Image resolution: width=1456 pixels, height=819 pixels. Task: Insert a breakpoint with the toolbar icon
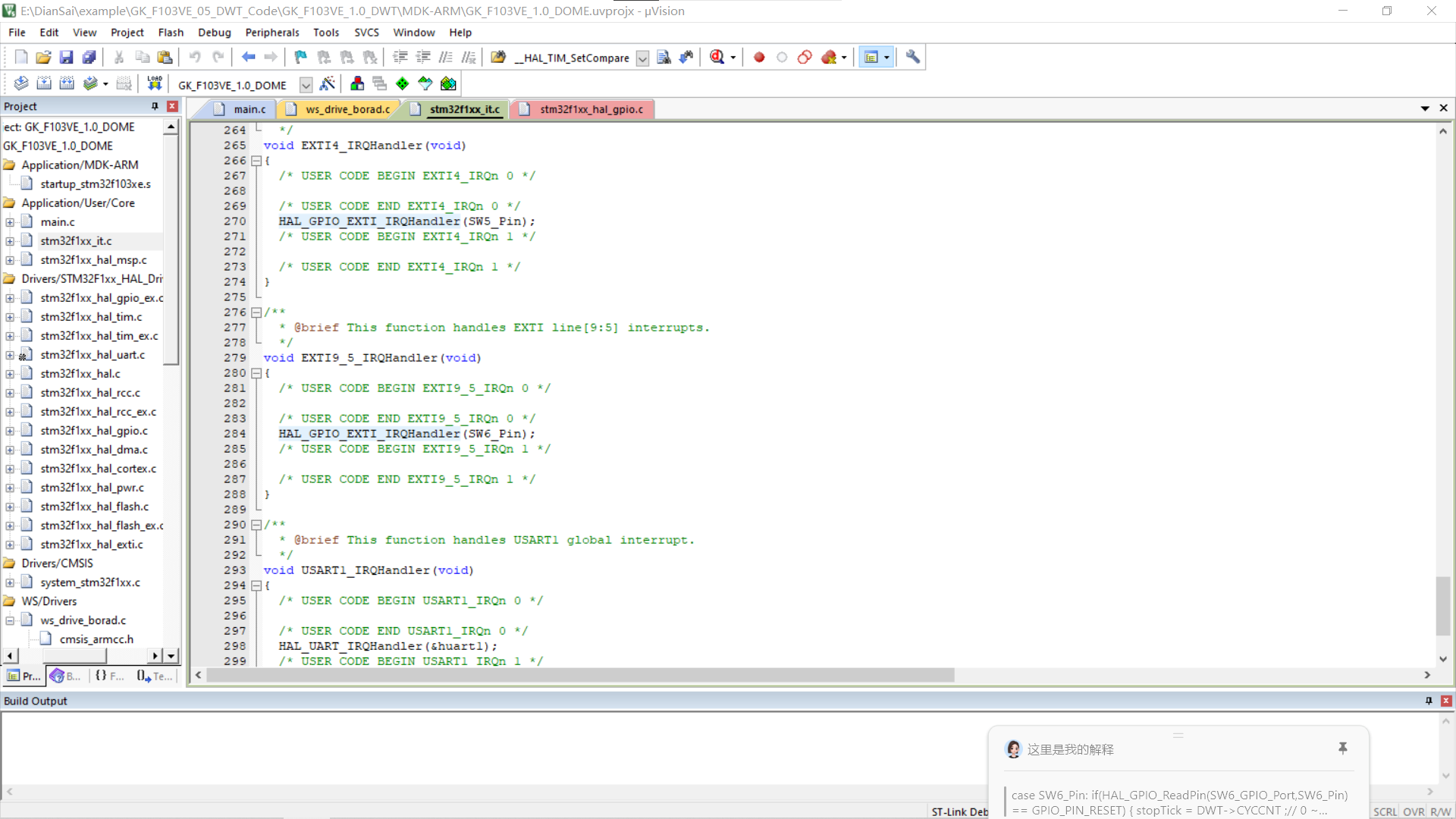(758, 57)
